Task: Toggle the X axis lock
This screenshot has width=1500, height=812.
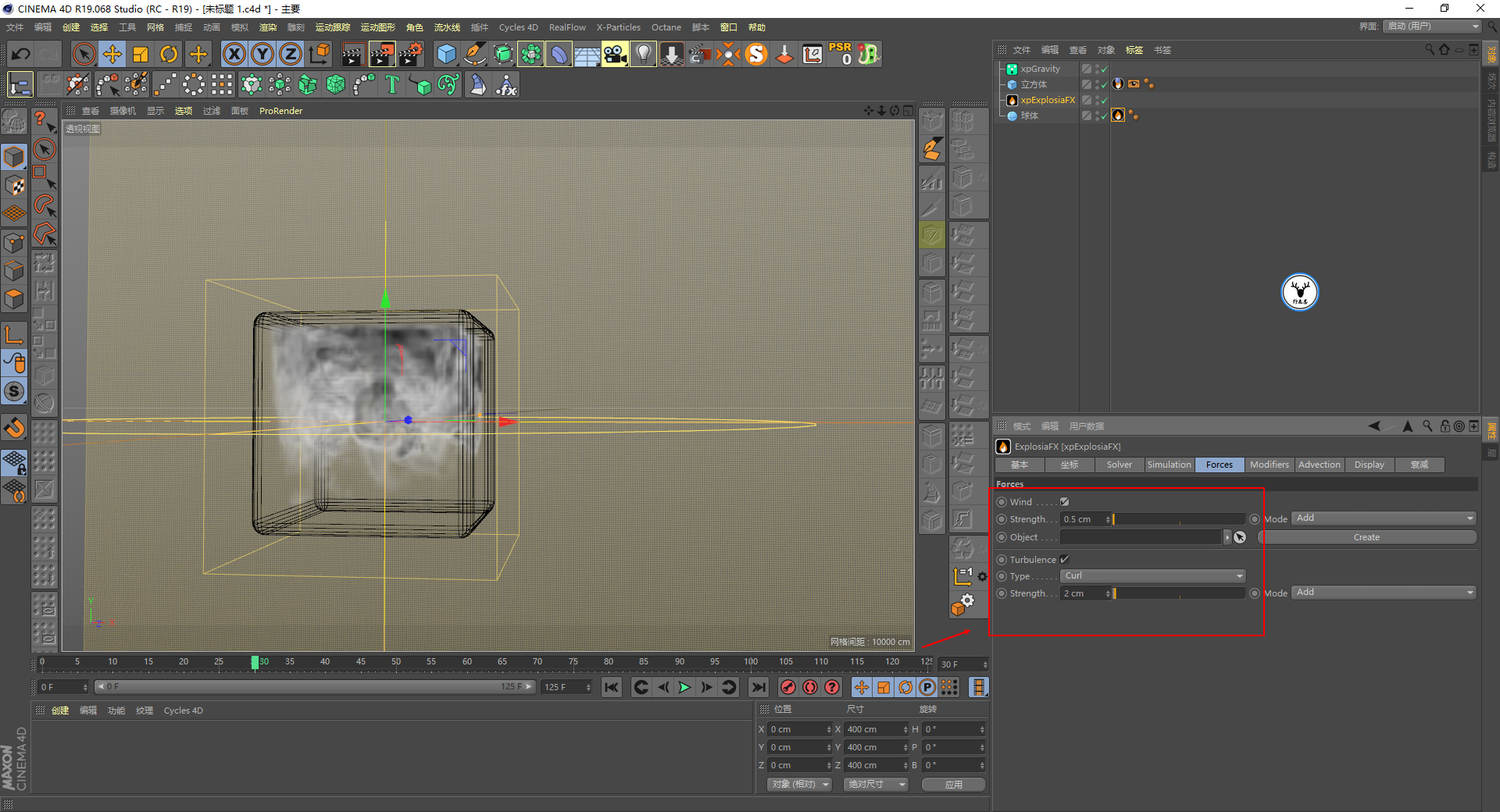Action: (x=234, y=54)
